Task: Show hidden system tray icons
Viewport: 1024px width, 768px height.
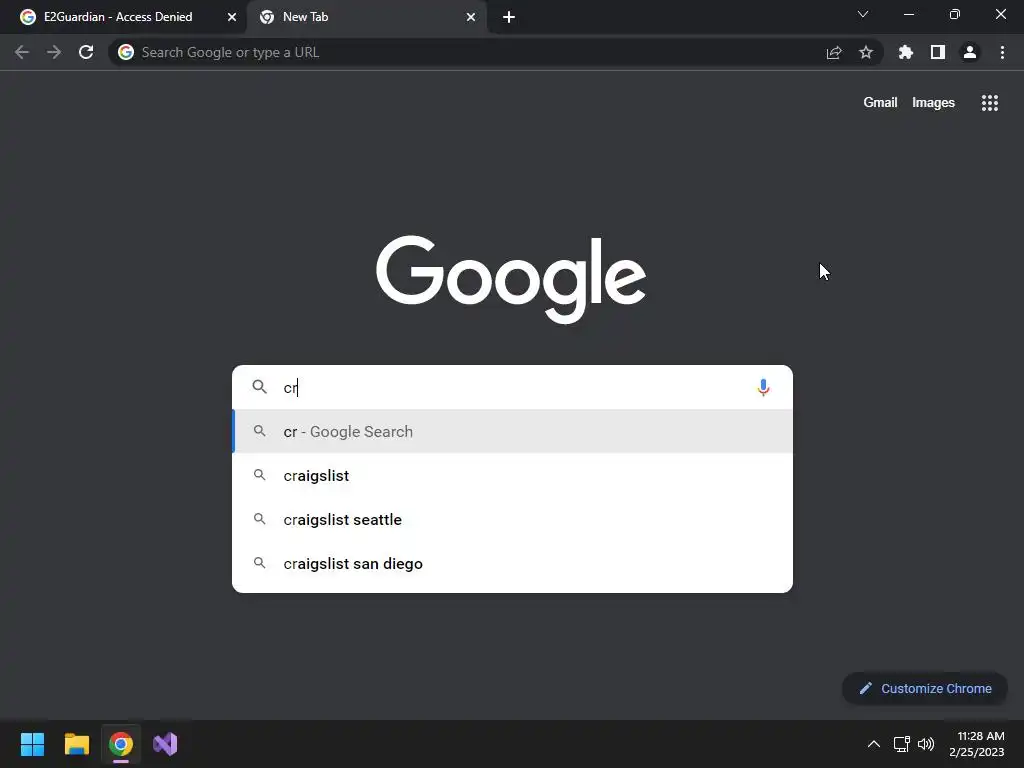Action: [874, 744]
